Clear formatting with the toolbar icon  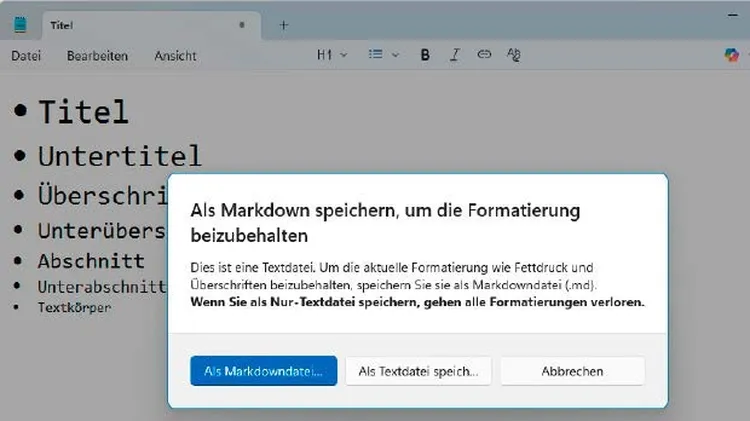[x=514, y=55]
